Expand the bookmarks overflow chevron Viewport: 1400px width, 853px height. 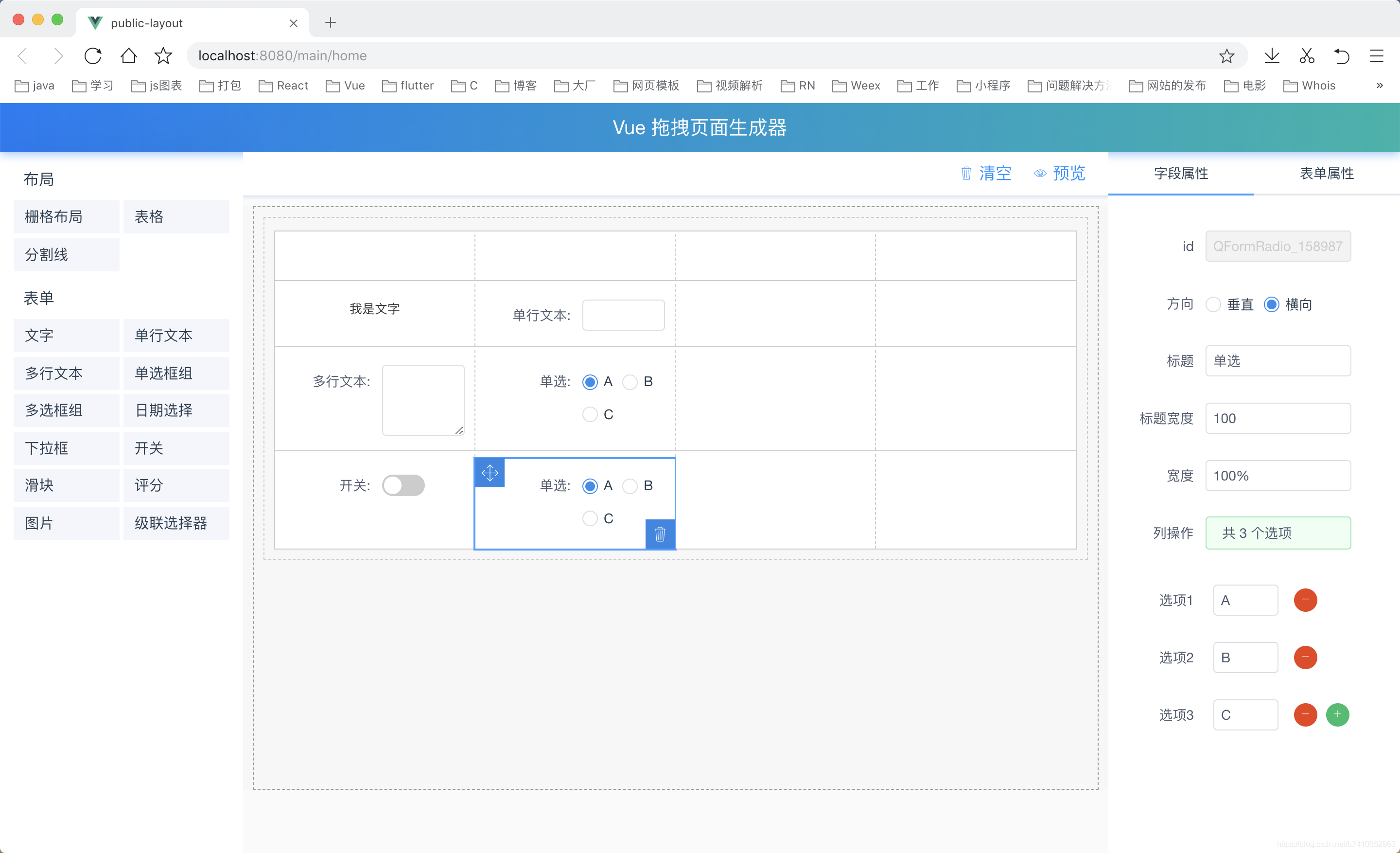tap(1380, 85)
